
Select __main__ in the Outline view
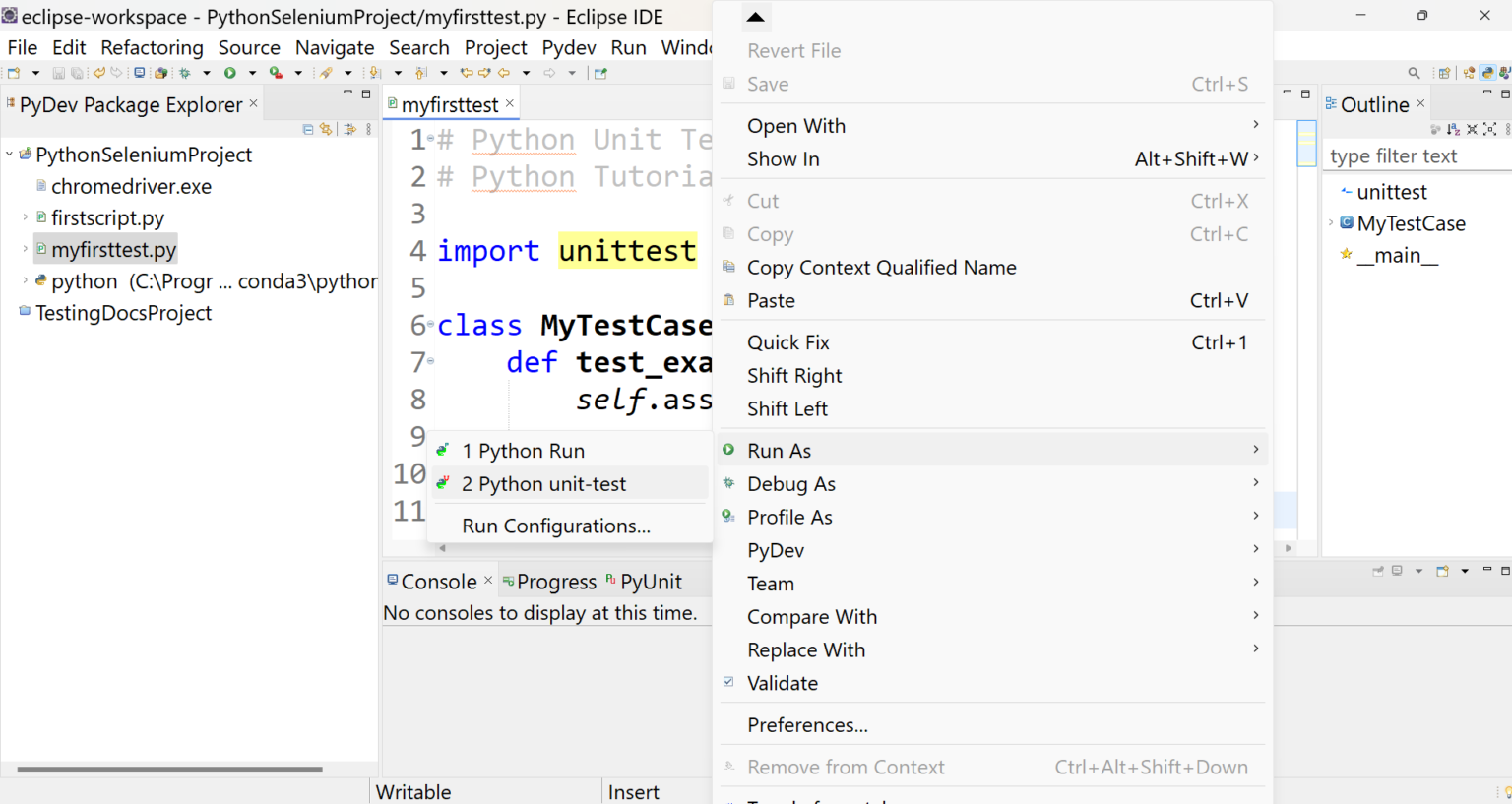click(x=1397, y=255)
